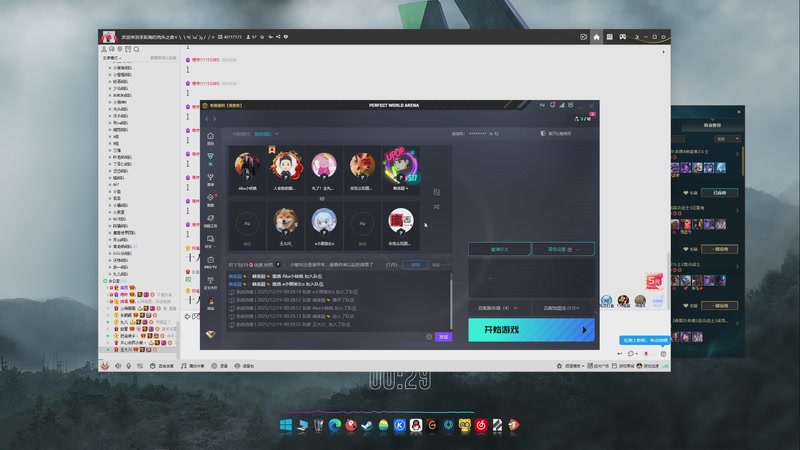Viewport: 800px width, 450px height.
Task: Open the trophy tournaments icon below the shield
Action: (x=210, y=179)
